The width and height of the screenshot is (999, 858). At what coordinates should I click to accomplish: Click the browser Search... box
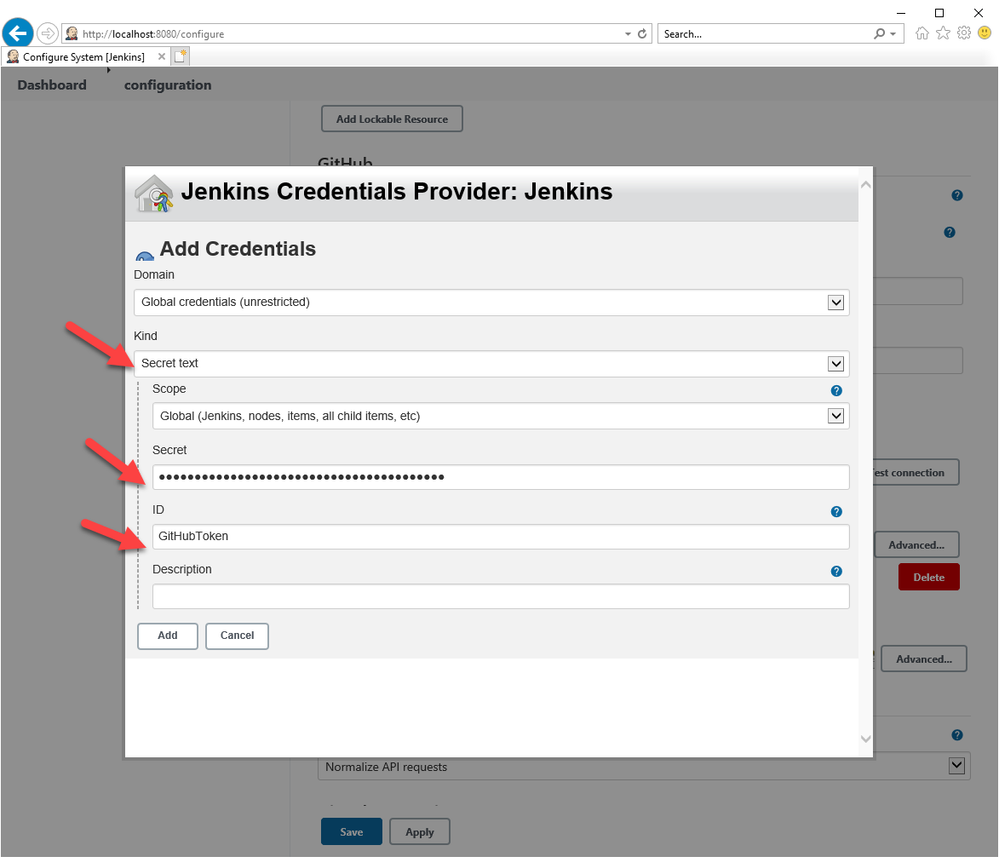coord(765,34)
